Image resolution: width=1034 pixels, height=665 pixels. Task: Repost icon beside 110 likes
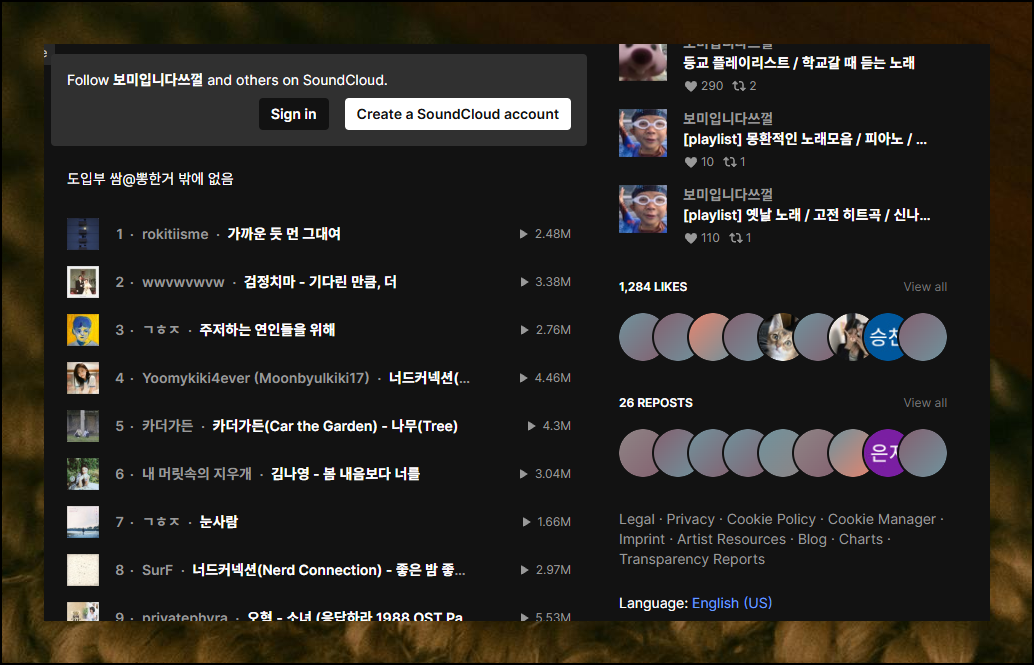pyautogui.click(x=735, y=238)
